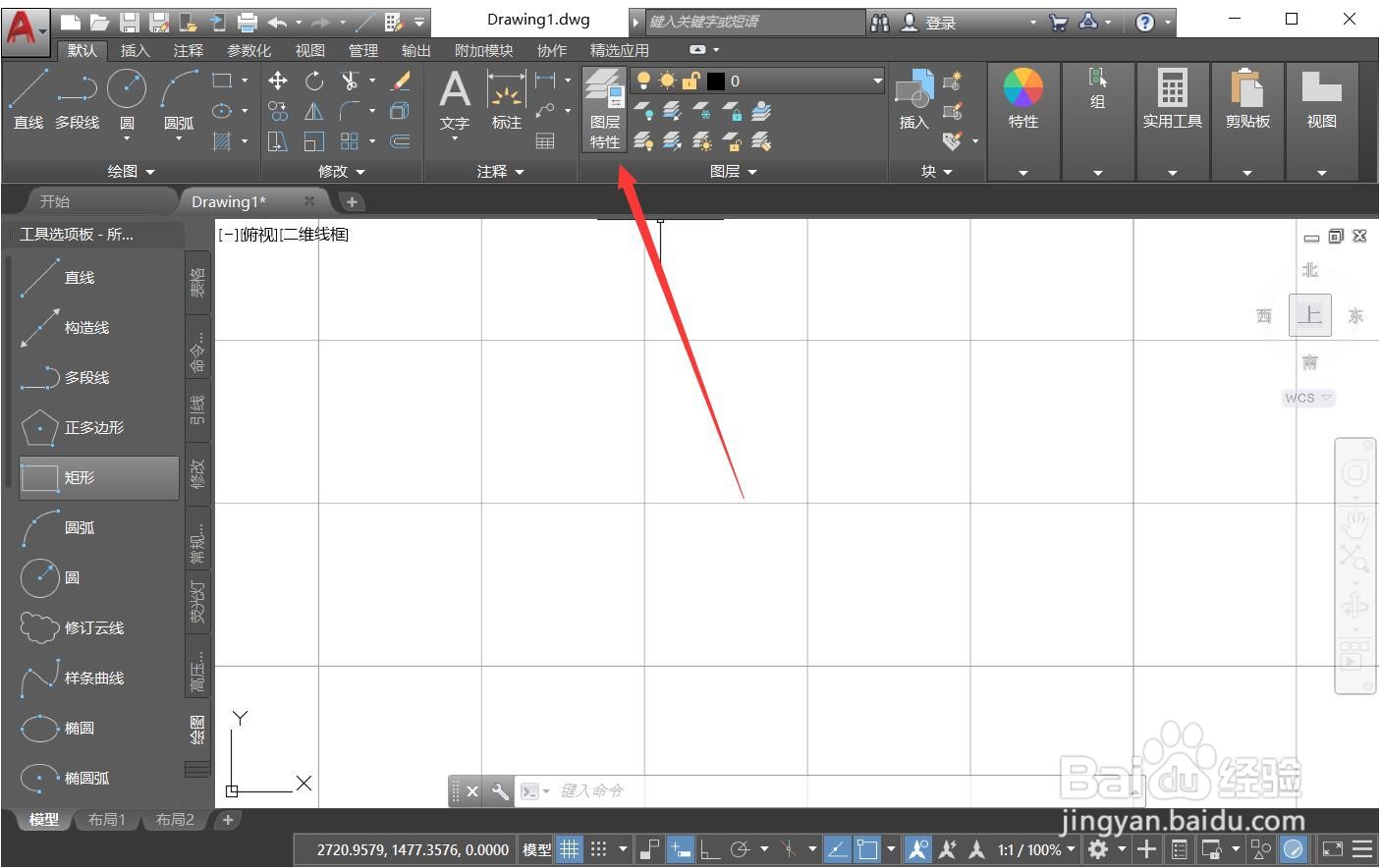Viewport: 1380px width, 868px height.
Task: Switch to the 注释 ribbon tab
Action: tap(188, 50)
